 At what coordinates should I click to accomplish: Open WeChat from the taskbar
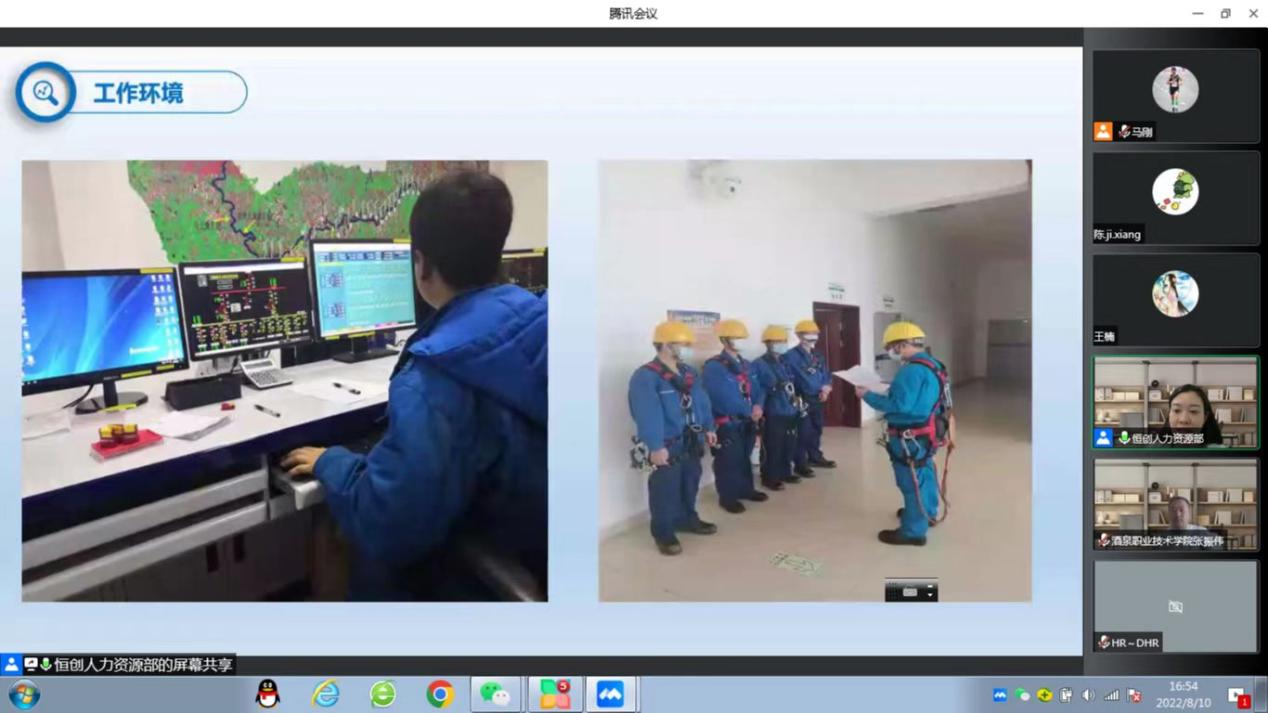[496, 694]
